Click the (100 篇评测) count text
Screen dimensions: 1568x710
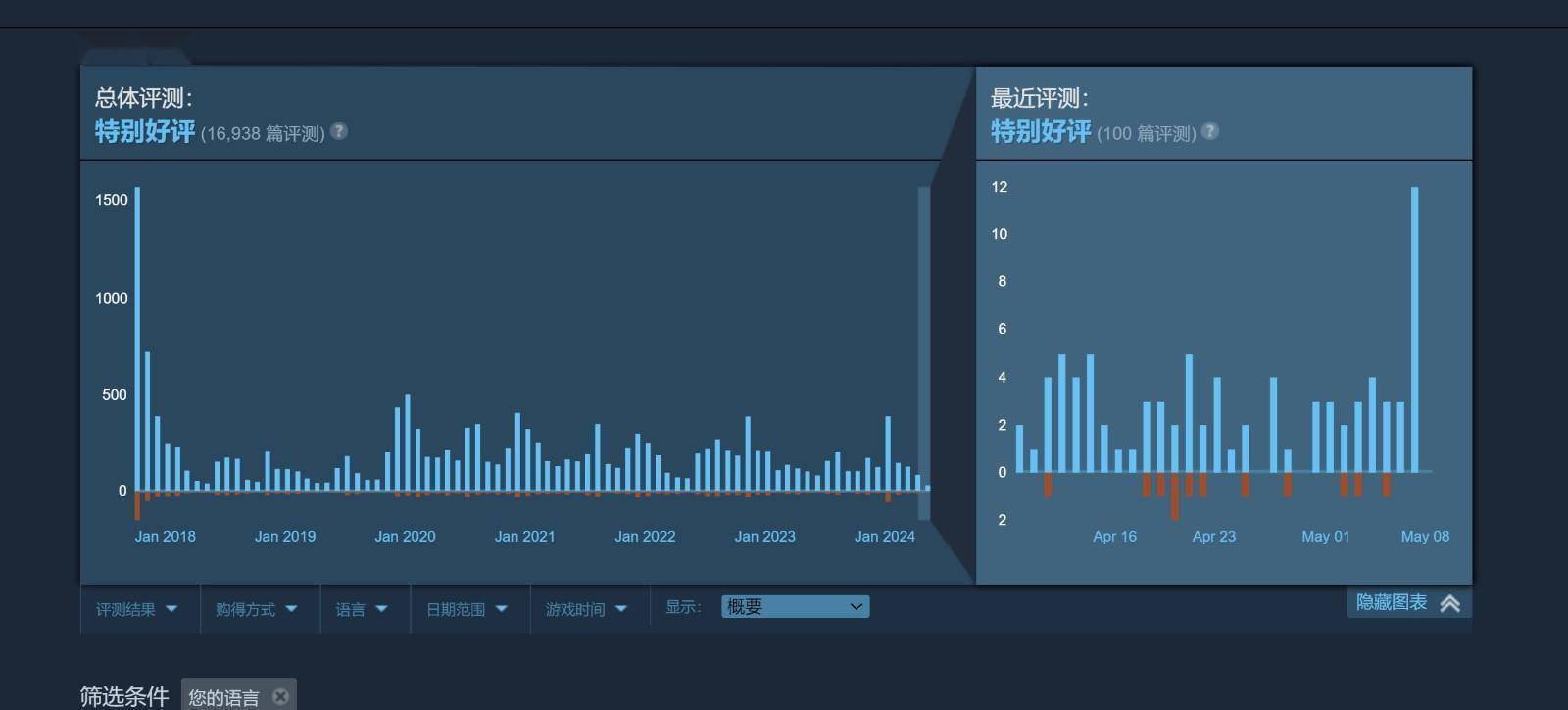1147,133
